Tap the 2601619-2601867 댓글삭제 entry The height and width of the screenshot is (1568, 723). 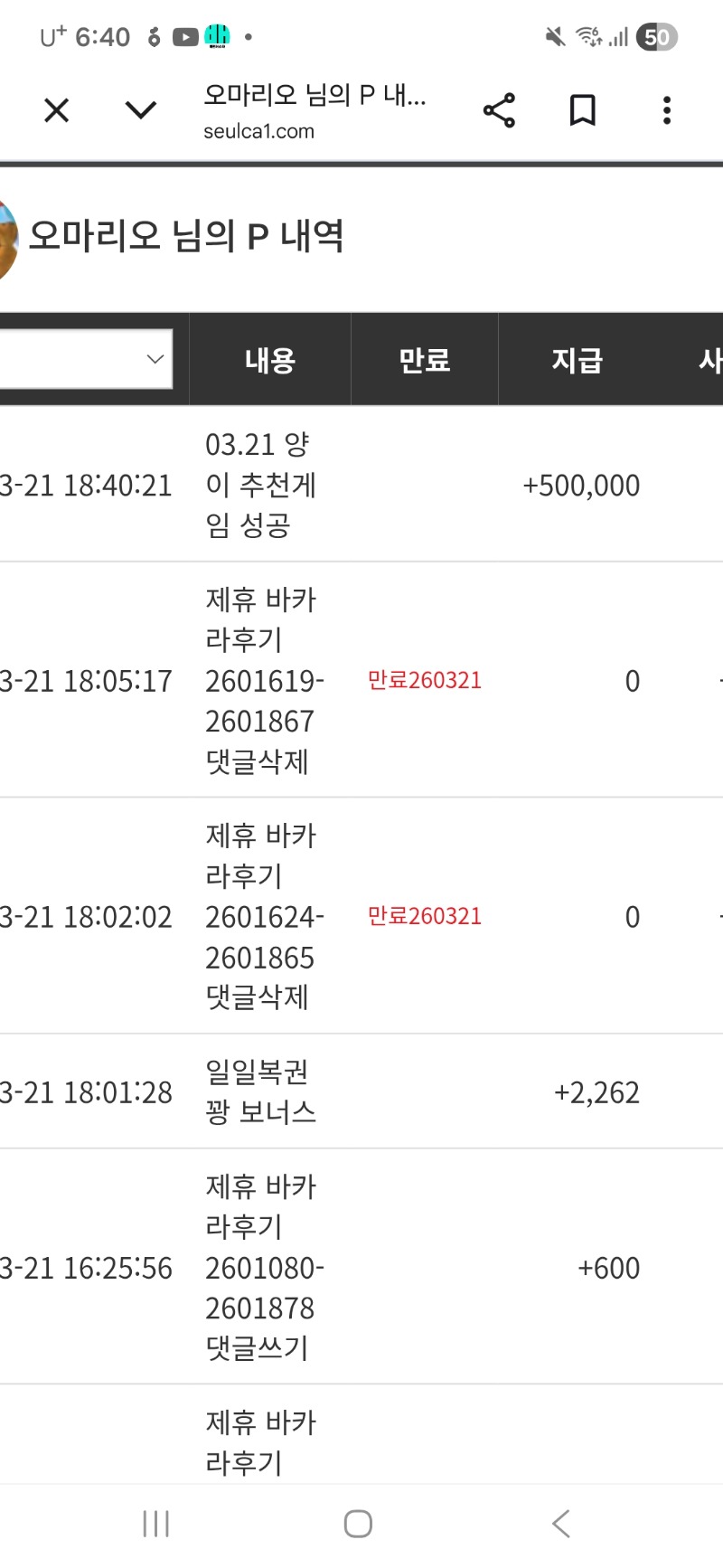click(262, 681)
